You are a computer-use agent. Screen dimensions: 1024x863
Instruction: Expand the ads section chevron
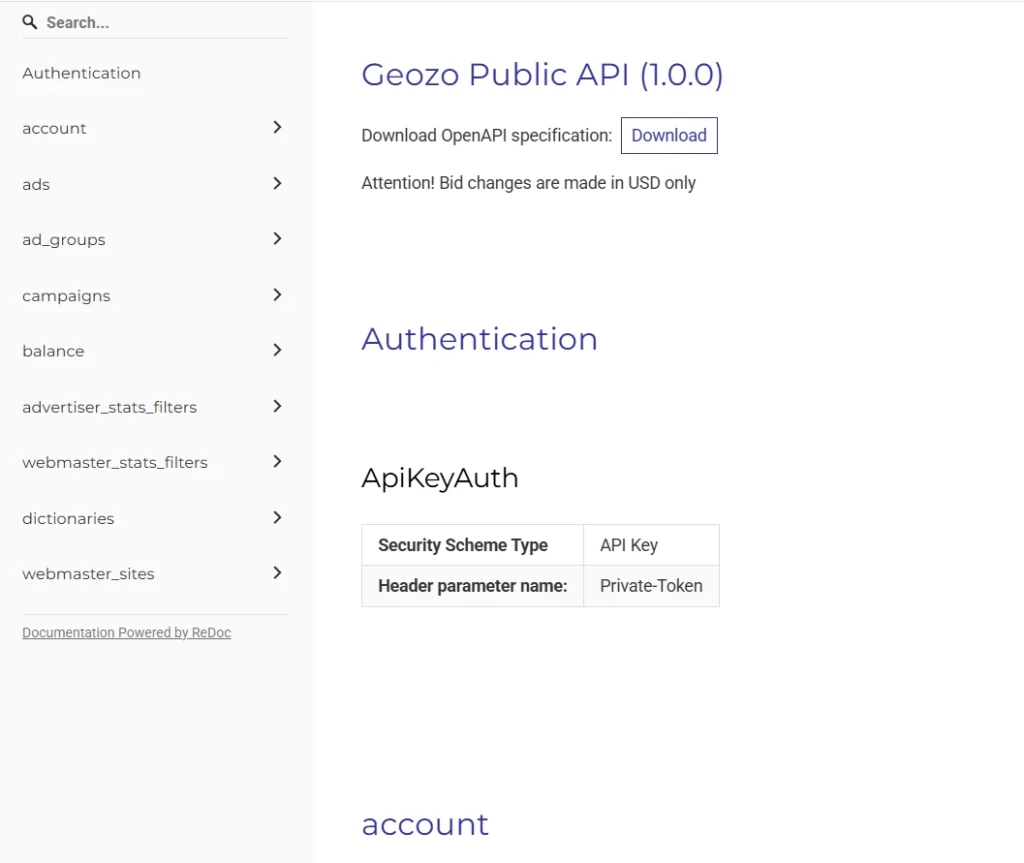point(278,184)
